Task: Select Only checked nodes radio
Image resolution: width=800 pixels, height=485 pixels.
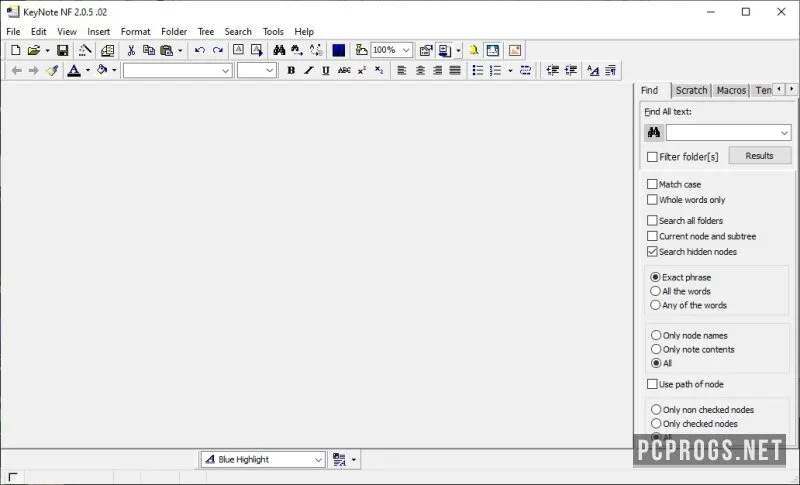Action: (656, 423)
